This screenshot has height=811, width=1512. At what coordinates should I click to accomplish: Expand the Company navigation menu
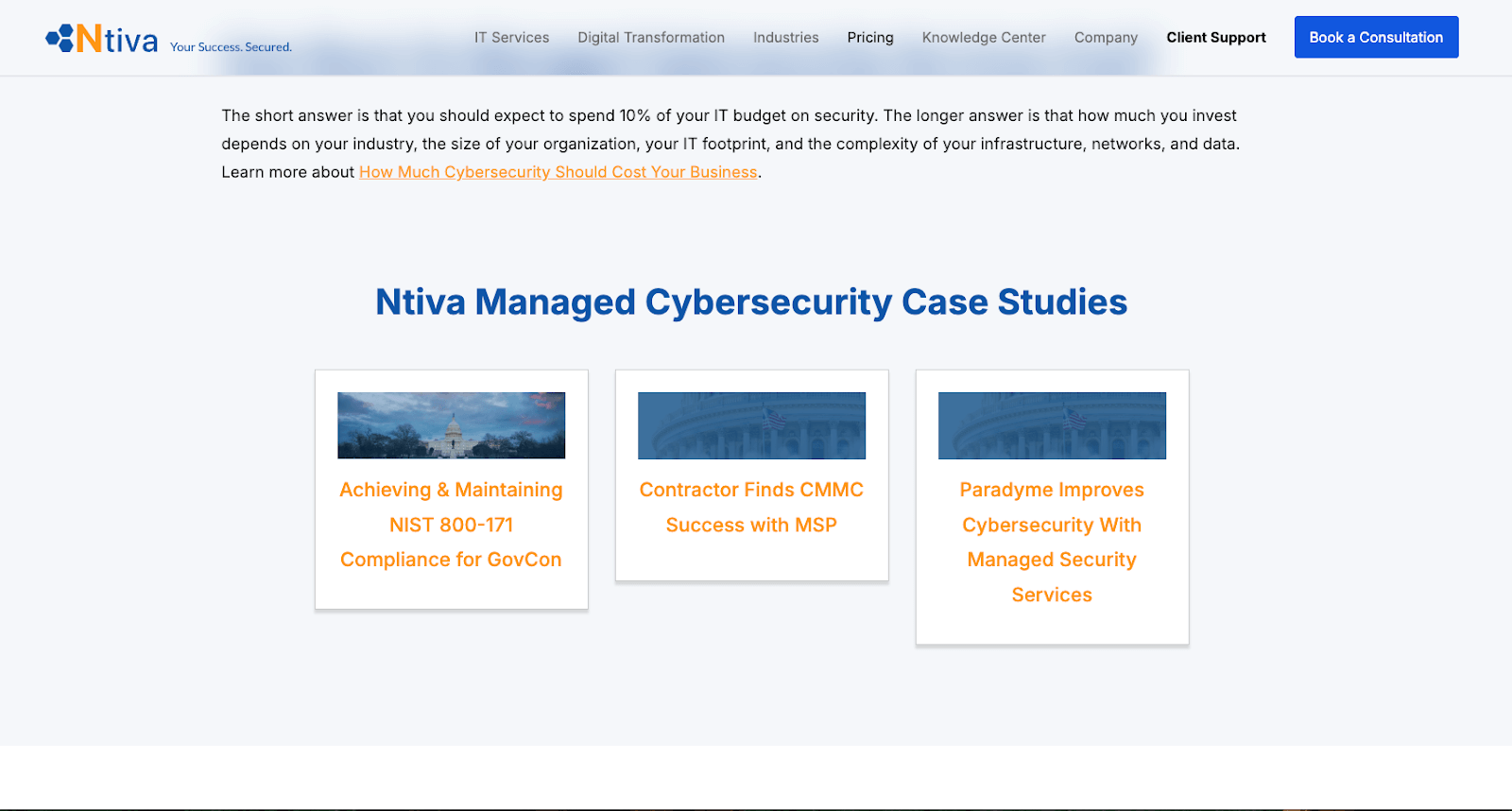1106,38
